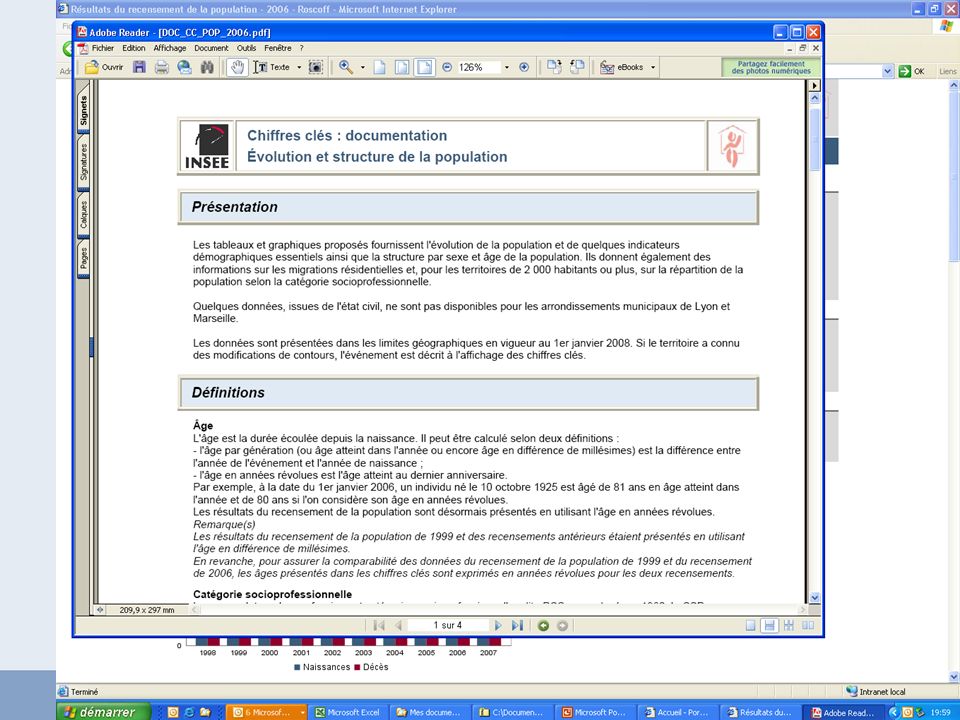This screenshot has width=960, height=720.
Task: Click the INSEE logo in the document
Action: pos(206,146)
